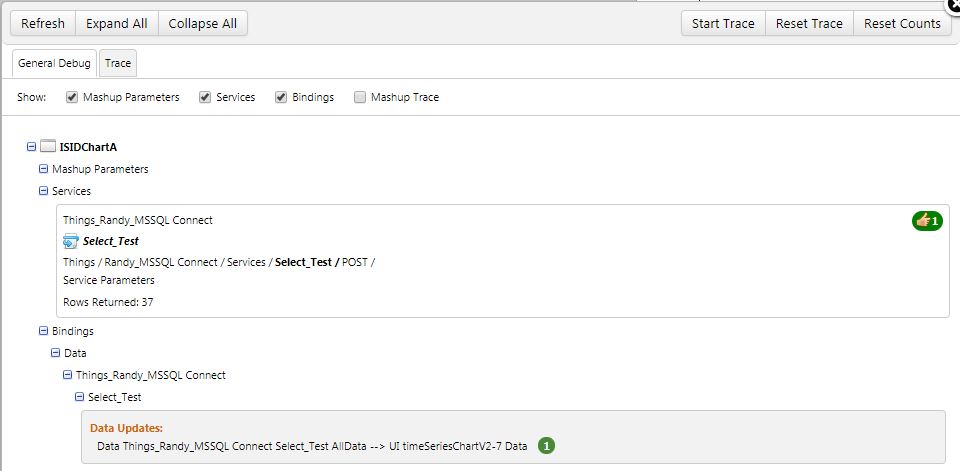The width and height of the screenshot is (960, 471).
Task: Collapse the ISIDChartA tree node
Action: (x=32, y=147)
